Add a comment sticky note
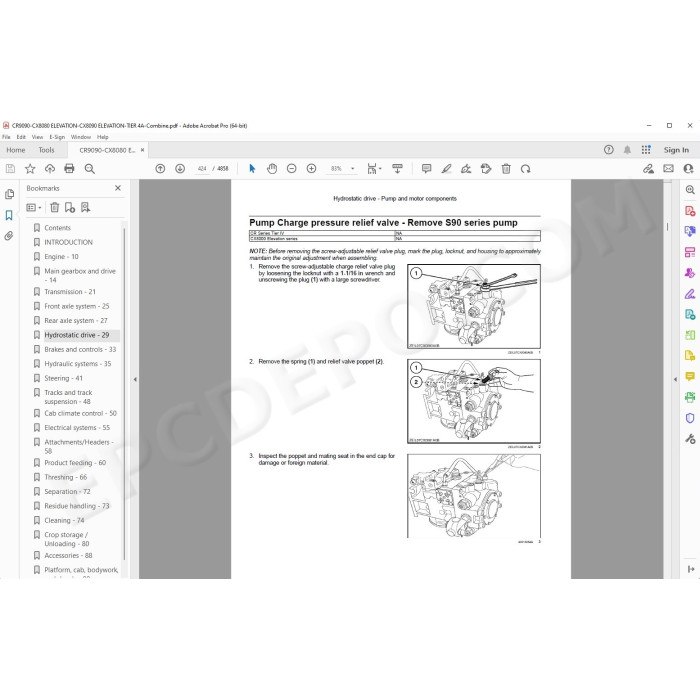The image size is (700, 700). pyautogui.click(x=426, y=169)
